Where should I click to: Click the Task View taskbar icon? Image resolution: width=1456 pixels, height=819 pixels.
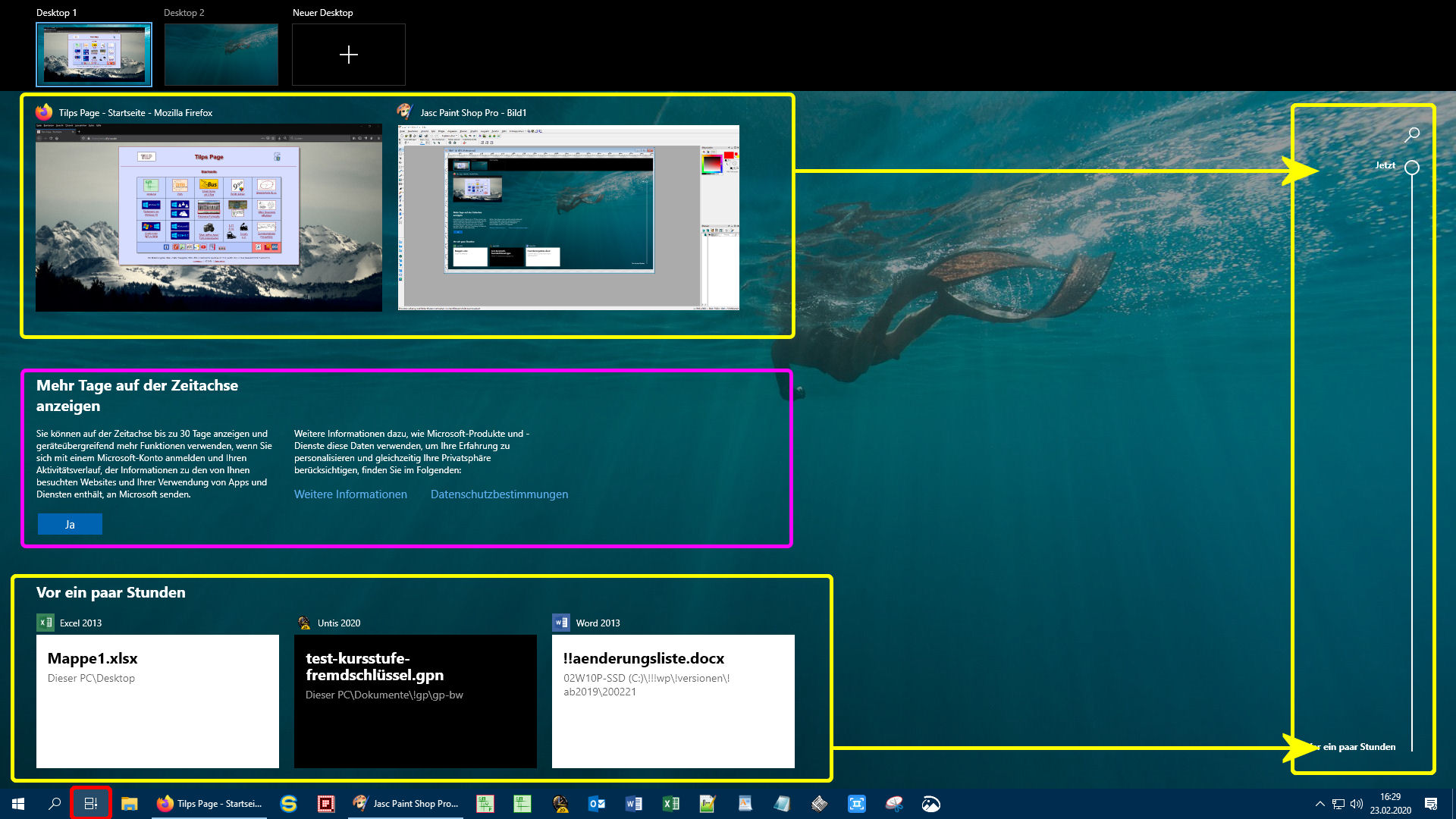[x=90, y=804]
